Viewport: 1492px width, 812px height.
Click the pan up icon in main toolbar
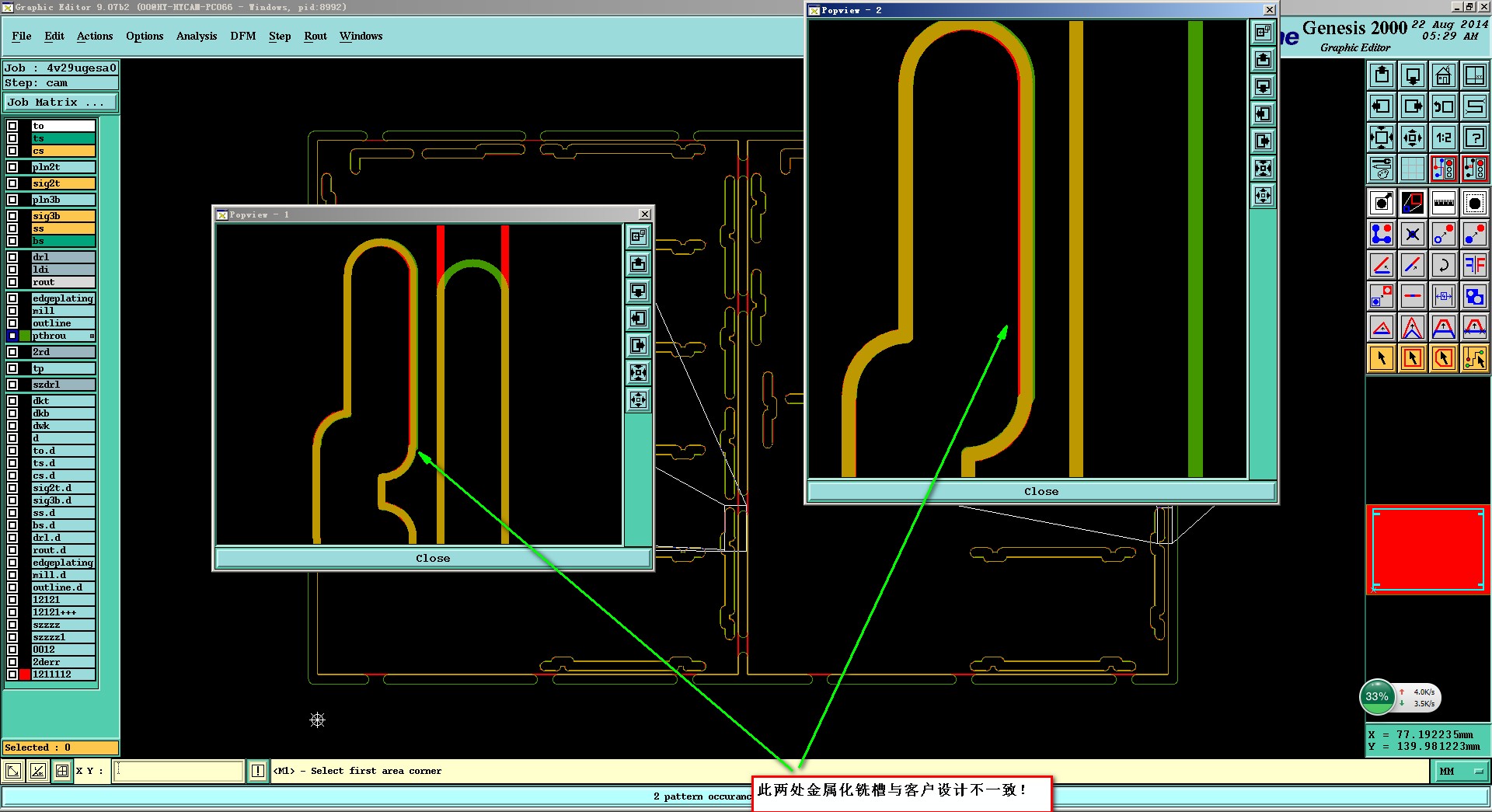(x=1381, y=75)
